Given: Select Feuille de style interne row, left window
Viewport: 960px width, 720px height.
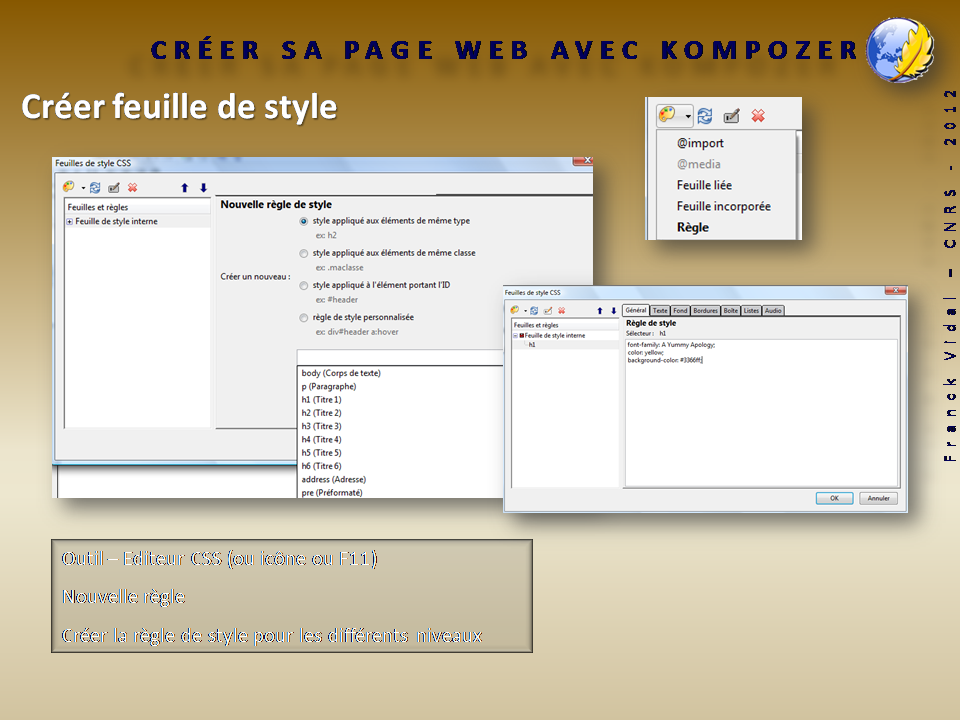Looking at the screenshot, I should click(x=138, y=222).
